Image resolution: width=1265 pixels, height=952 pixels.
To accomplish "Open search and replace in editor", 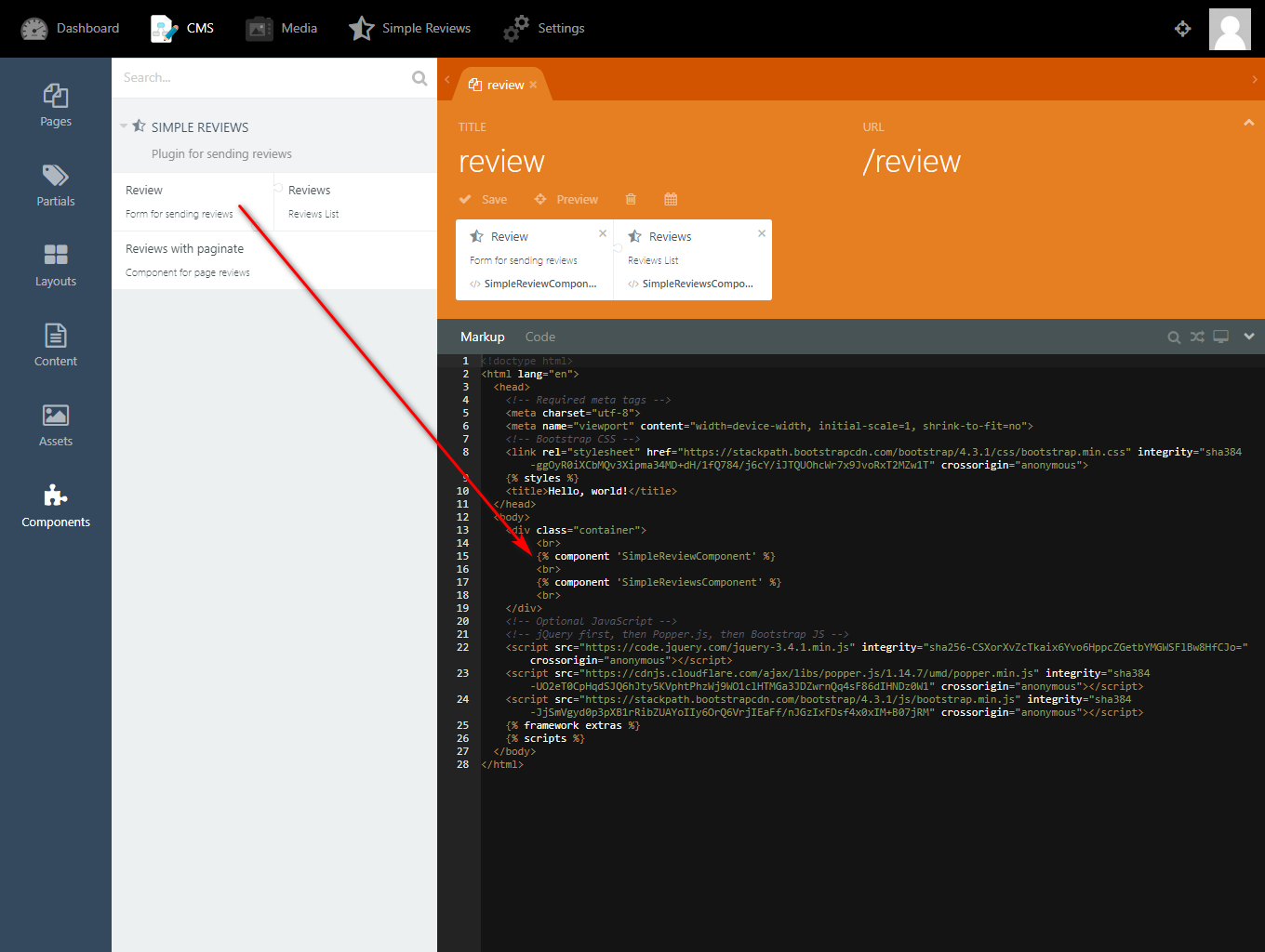I will coord(1197,337).
